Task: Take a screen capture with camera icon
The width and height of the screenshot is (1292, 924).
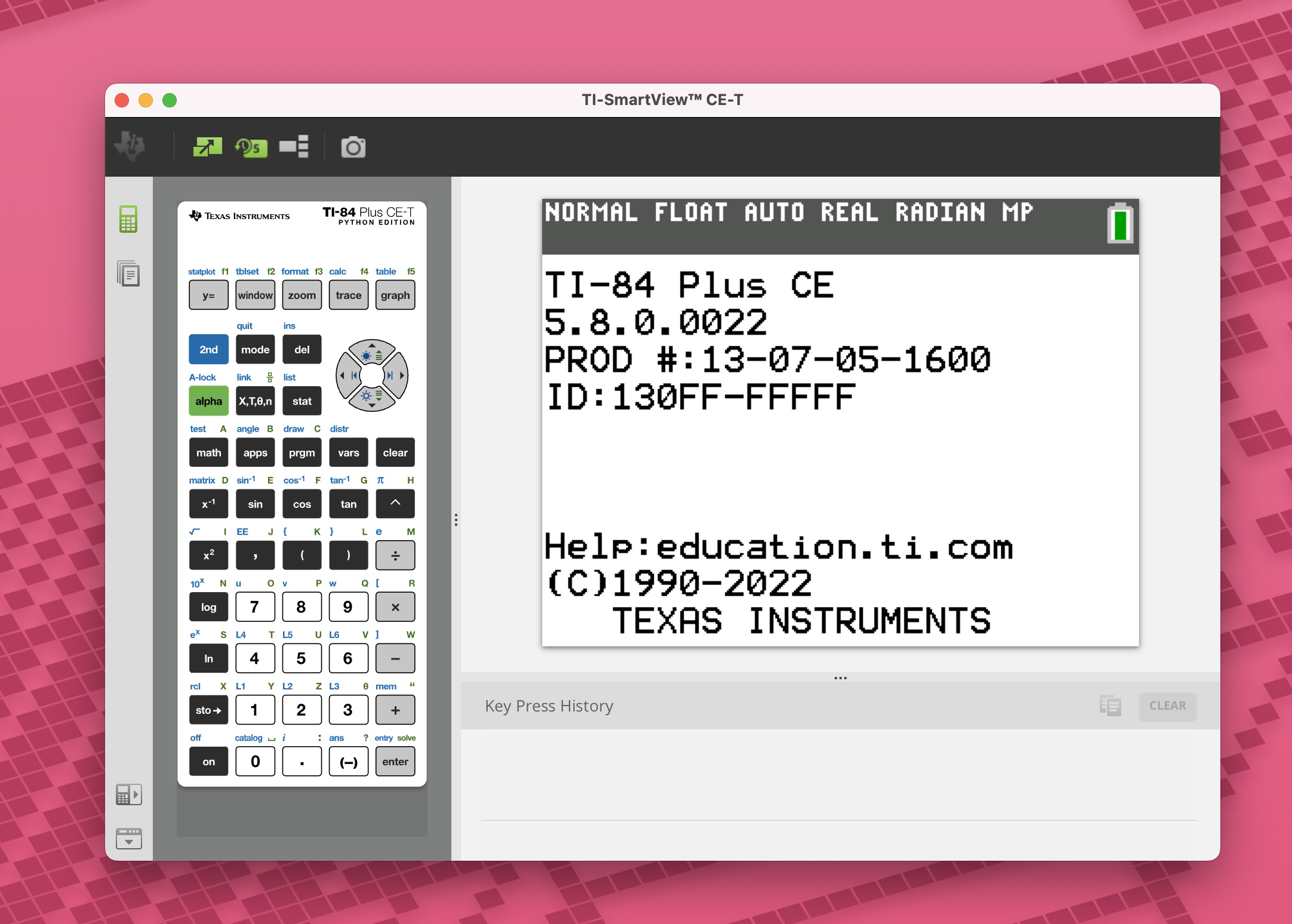Action: coord(353,147)
